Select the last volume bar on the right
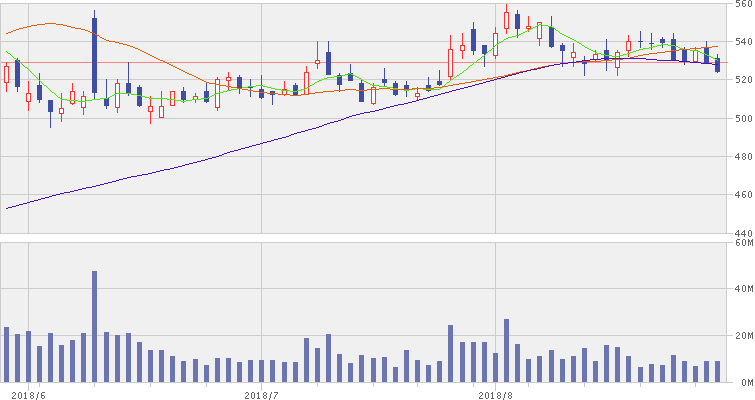The image size is (755, 400). [x=717, y=371]
